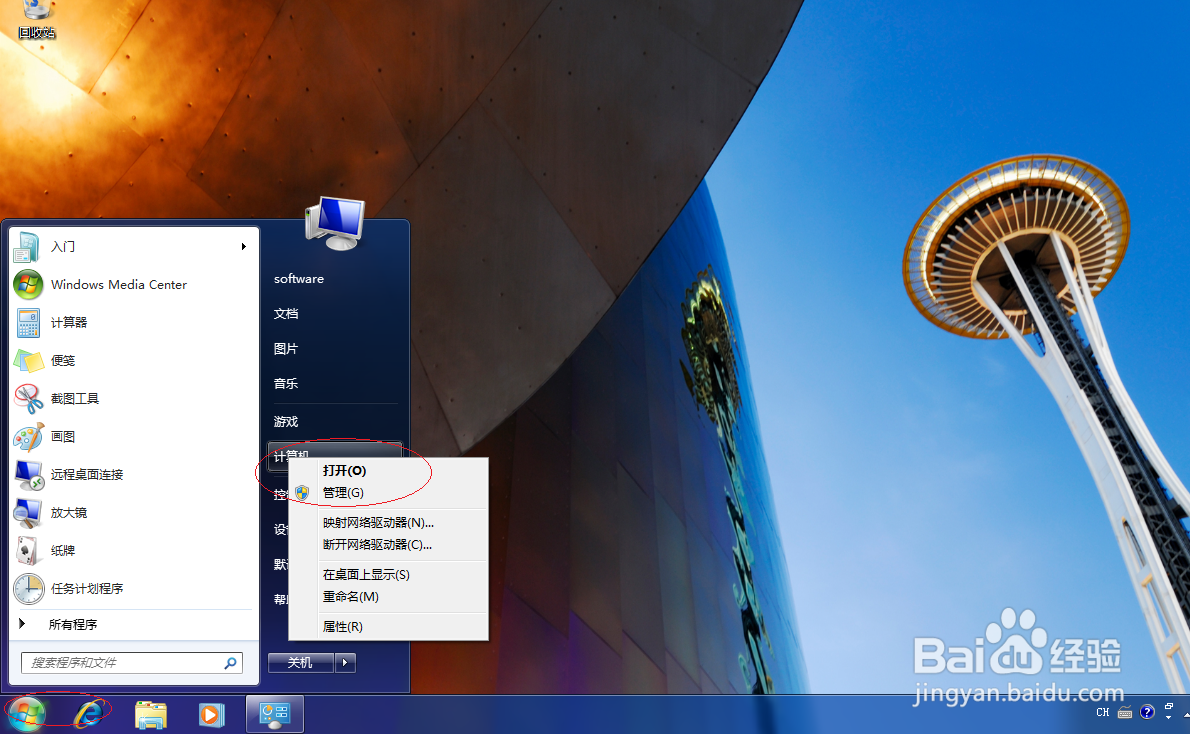Launch Task Scheduler (任务计划程序)
Image resolution: width=1190 pixels, height=734 pixels.
pyautogui.click(x=86, y=588)
